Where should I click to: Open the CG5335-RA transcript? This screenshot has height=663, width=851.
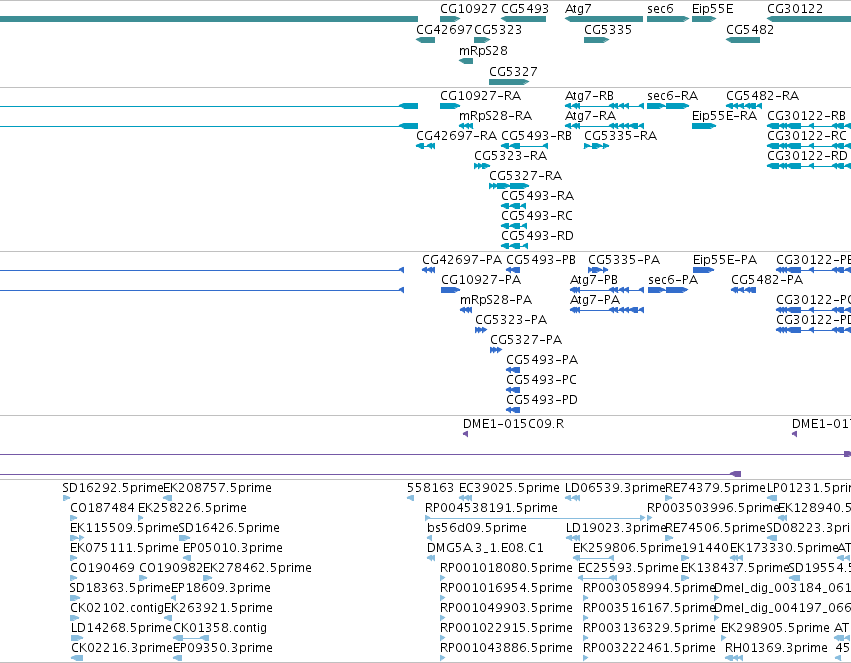(620, 136)
